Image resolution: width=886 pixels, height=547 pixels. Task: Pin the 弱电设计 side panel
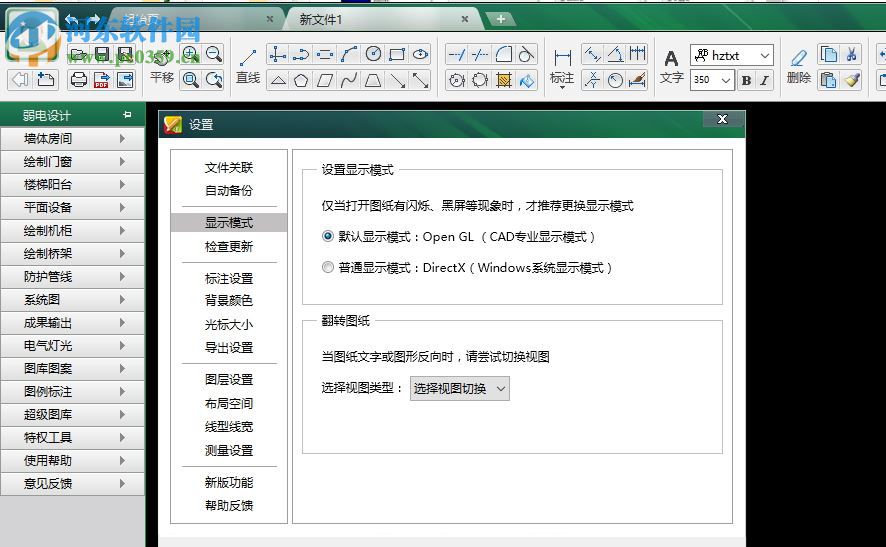pyautogui.click(x=127, y=115)
